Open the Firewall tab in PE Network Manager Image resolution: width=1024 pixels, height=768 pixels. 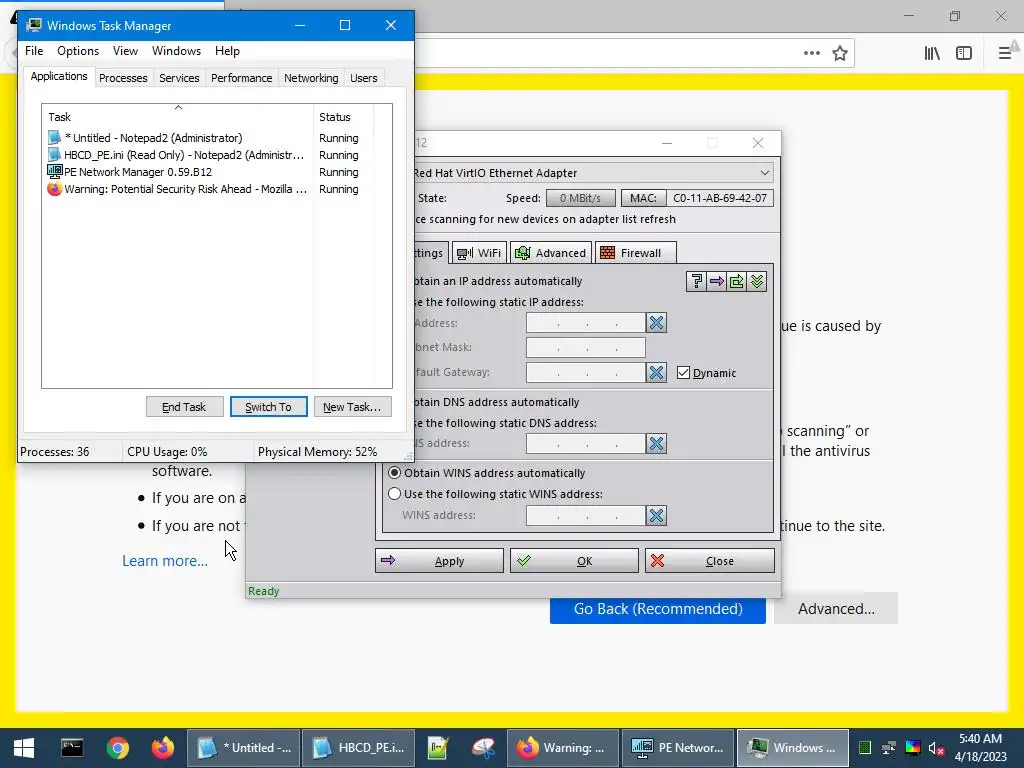pyautogui.click(x=635, y=253)
